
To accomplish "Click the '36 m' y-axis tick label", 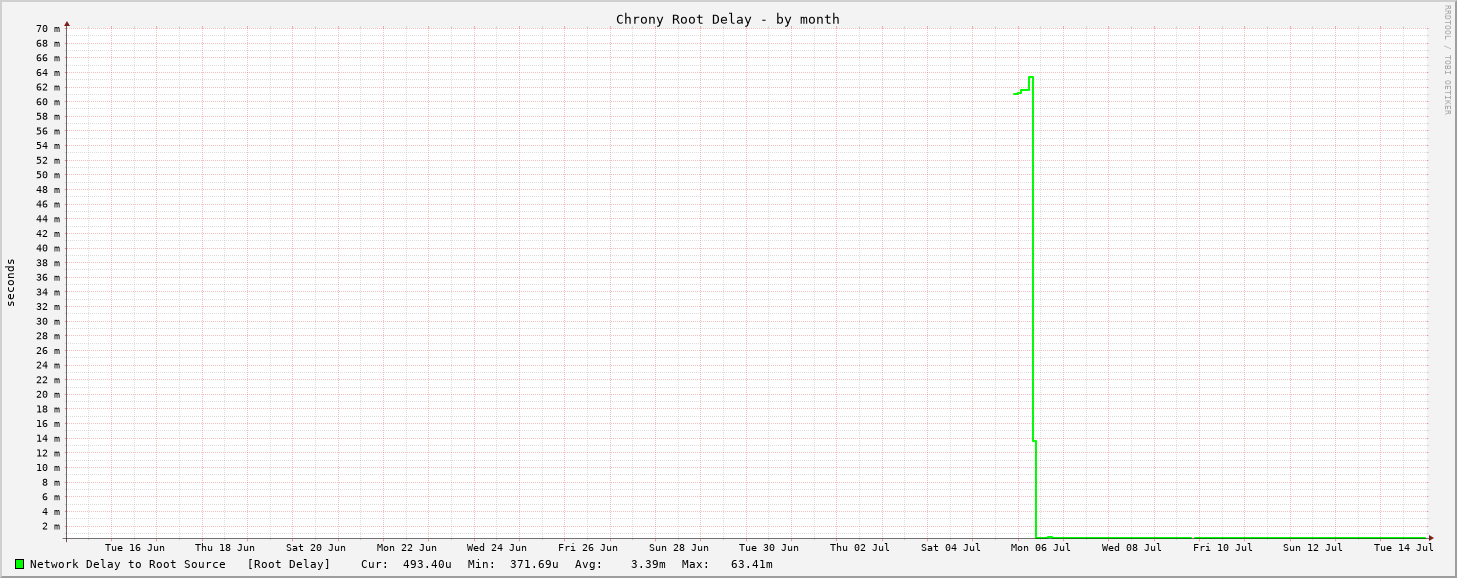I will click(48, 277).
